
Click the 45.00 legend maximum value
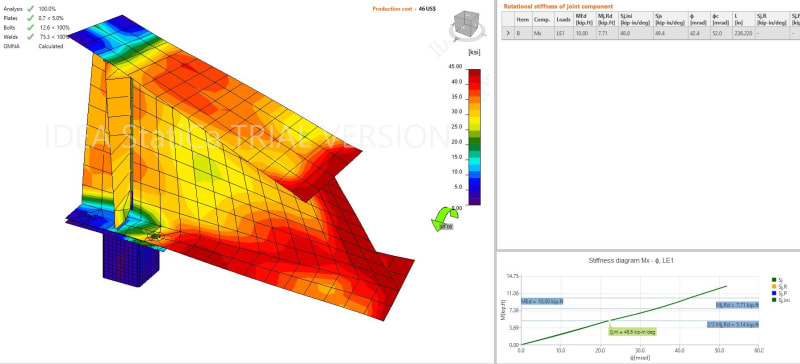455,67
